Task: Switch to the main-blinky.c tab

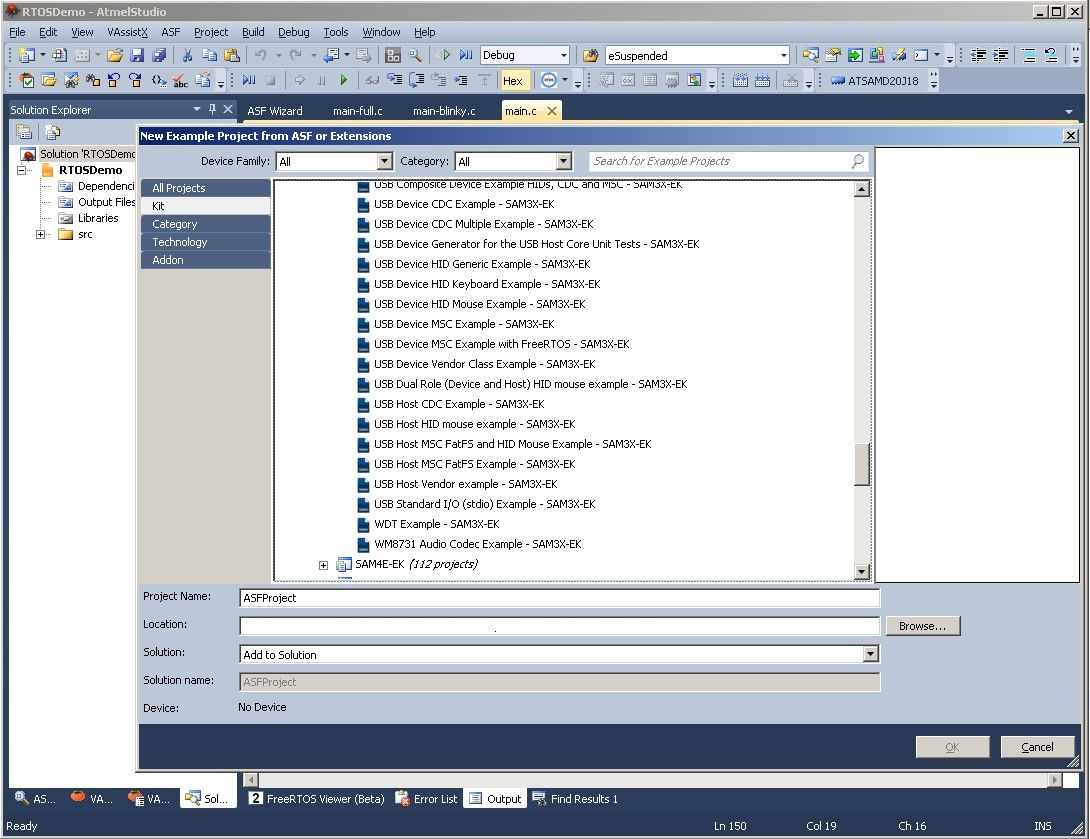Action: pos(444,111)
